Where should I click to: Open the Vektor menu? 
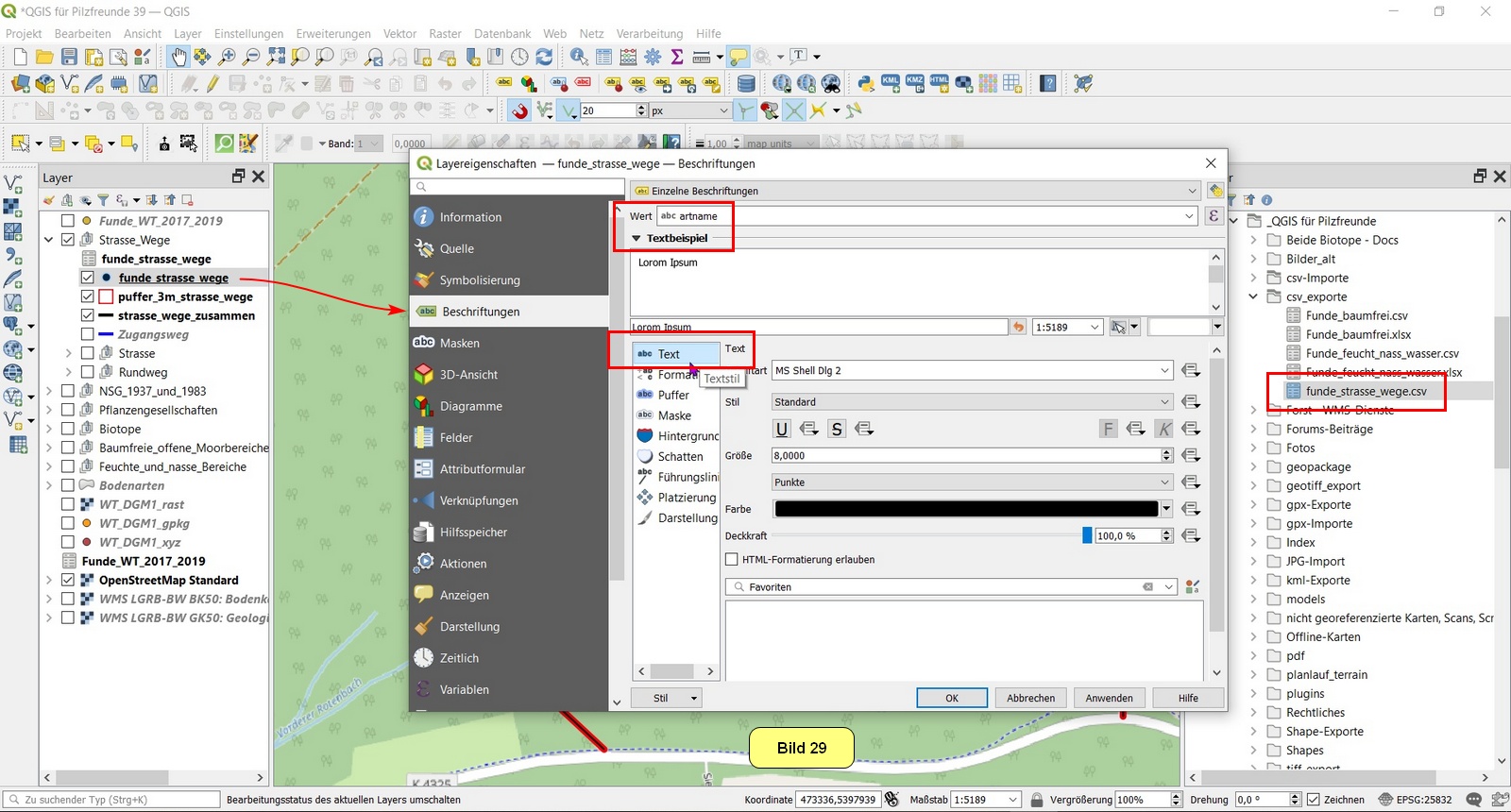[x=399, y=34]
